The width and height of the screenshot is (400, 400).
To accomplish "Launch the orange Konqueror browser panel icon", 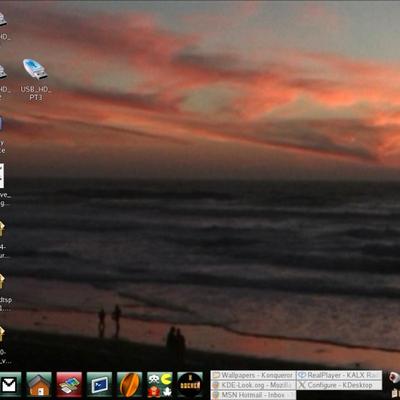I will coord(130,385).
